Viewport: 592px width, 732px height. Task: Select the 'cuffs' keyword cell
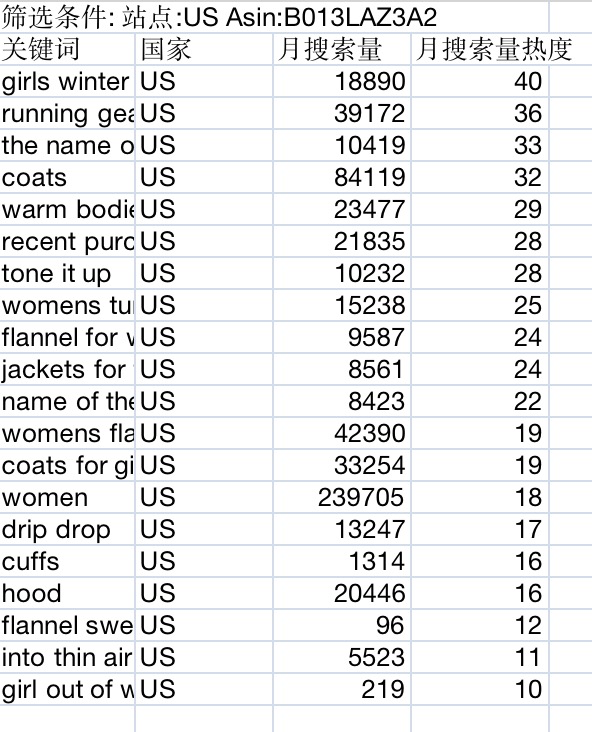67,561
